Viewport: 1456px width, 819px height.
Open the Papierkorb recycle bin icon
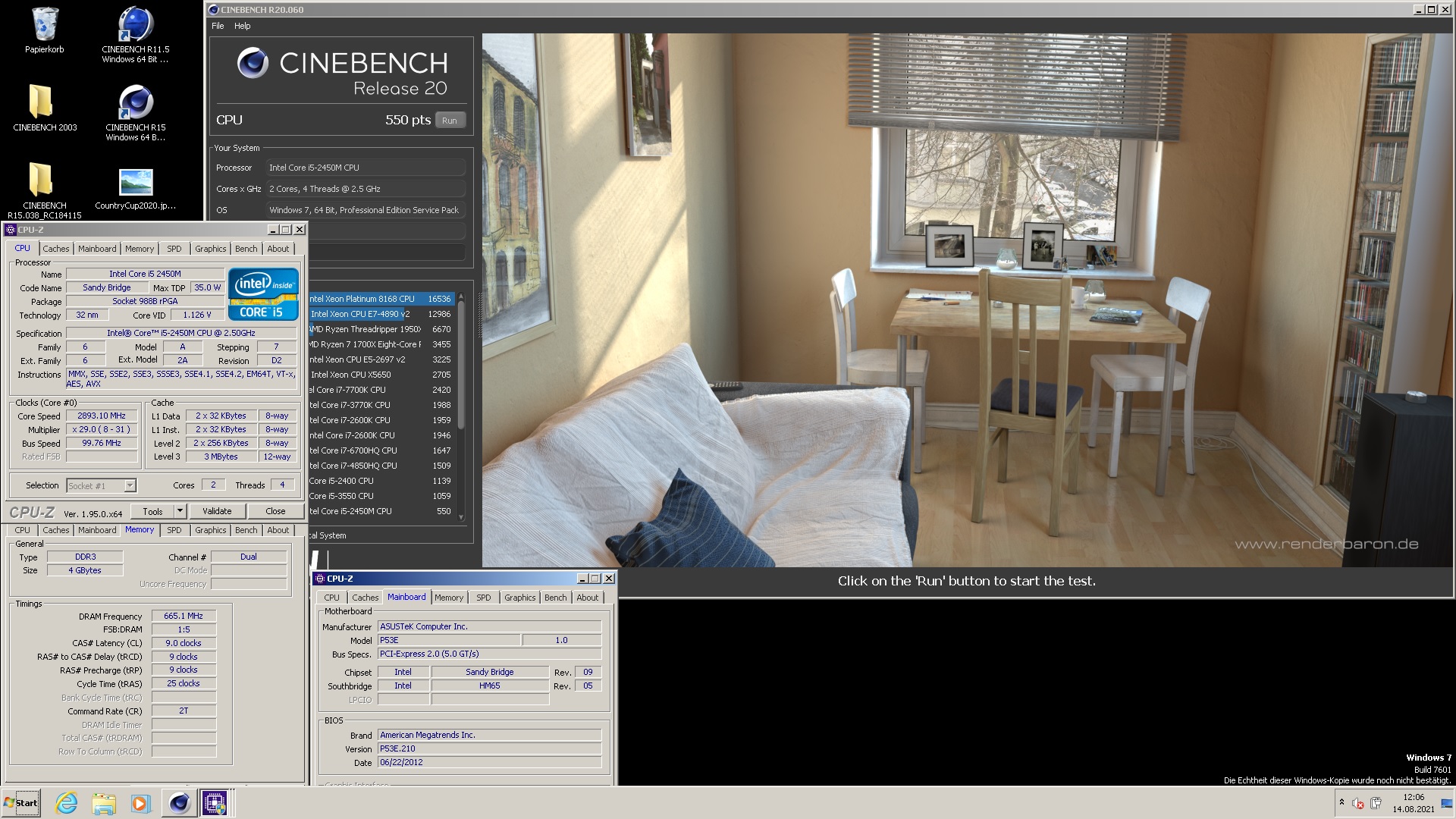tap(44, 30)
